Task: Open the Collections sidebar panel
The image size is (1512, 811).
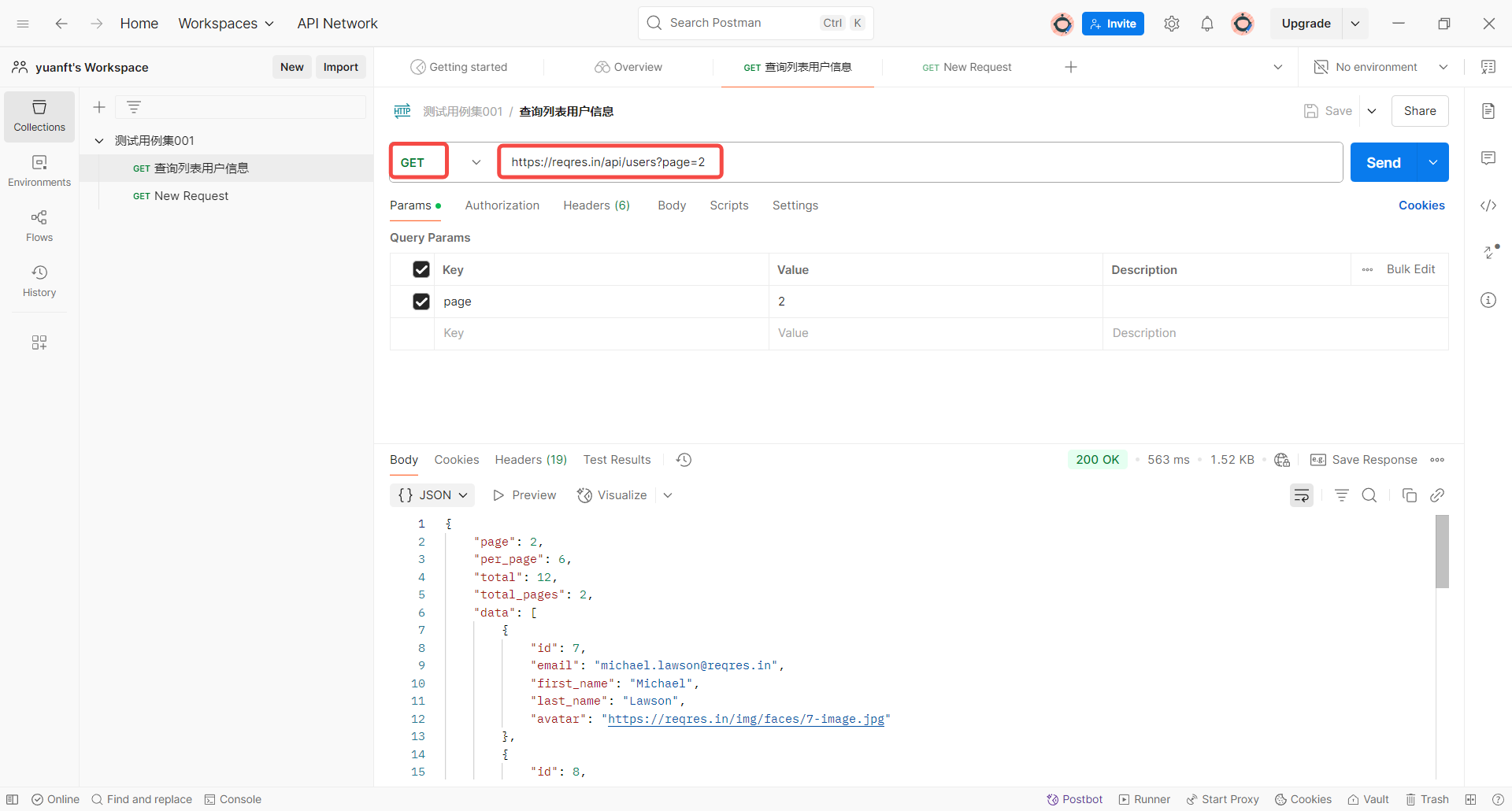Action: (x=39, y=117)
